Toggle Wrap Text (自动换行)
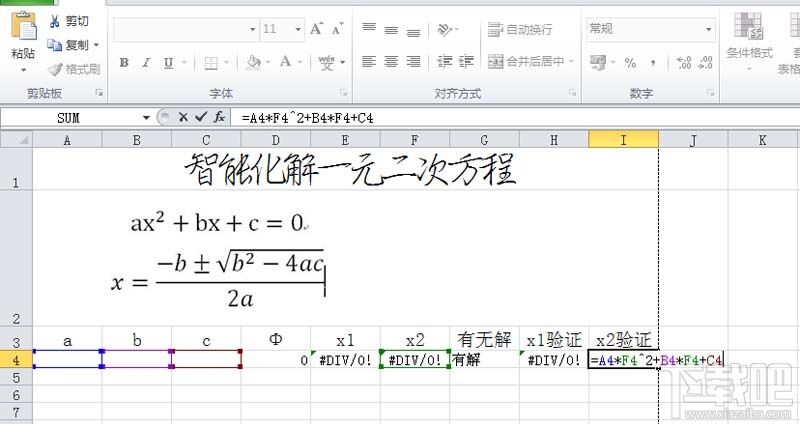This screenshot has width=800, height=424. point(520,30)
